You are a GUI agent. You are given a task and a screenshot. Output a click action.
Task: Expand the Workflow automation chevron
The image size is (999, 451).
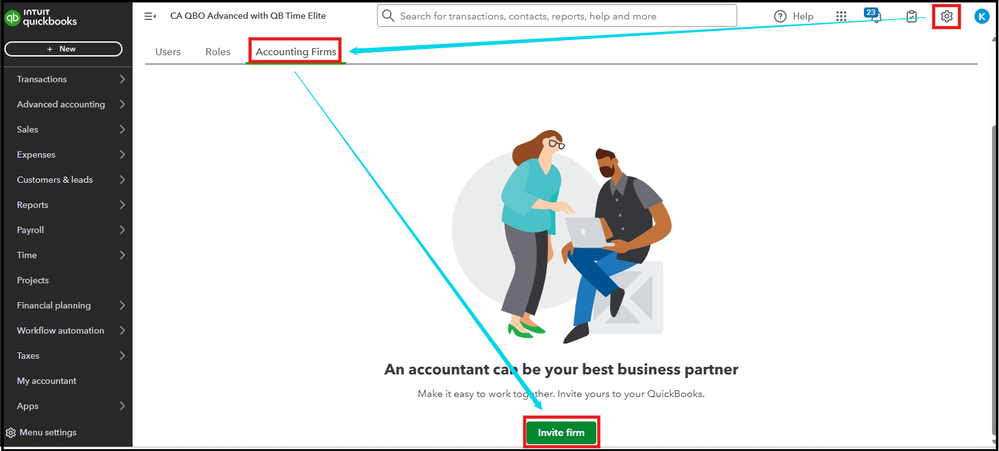(122, 331)
